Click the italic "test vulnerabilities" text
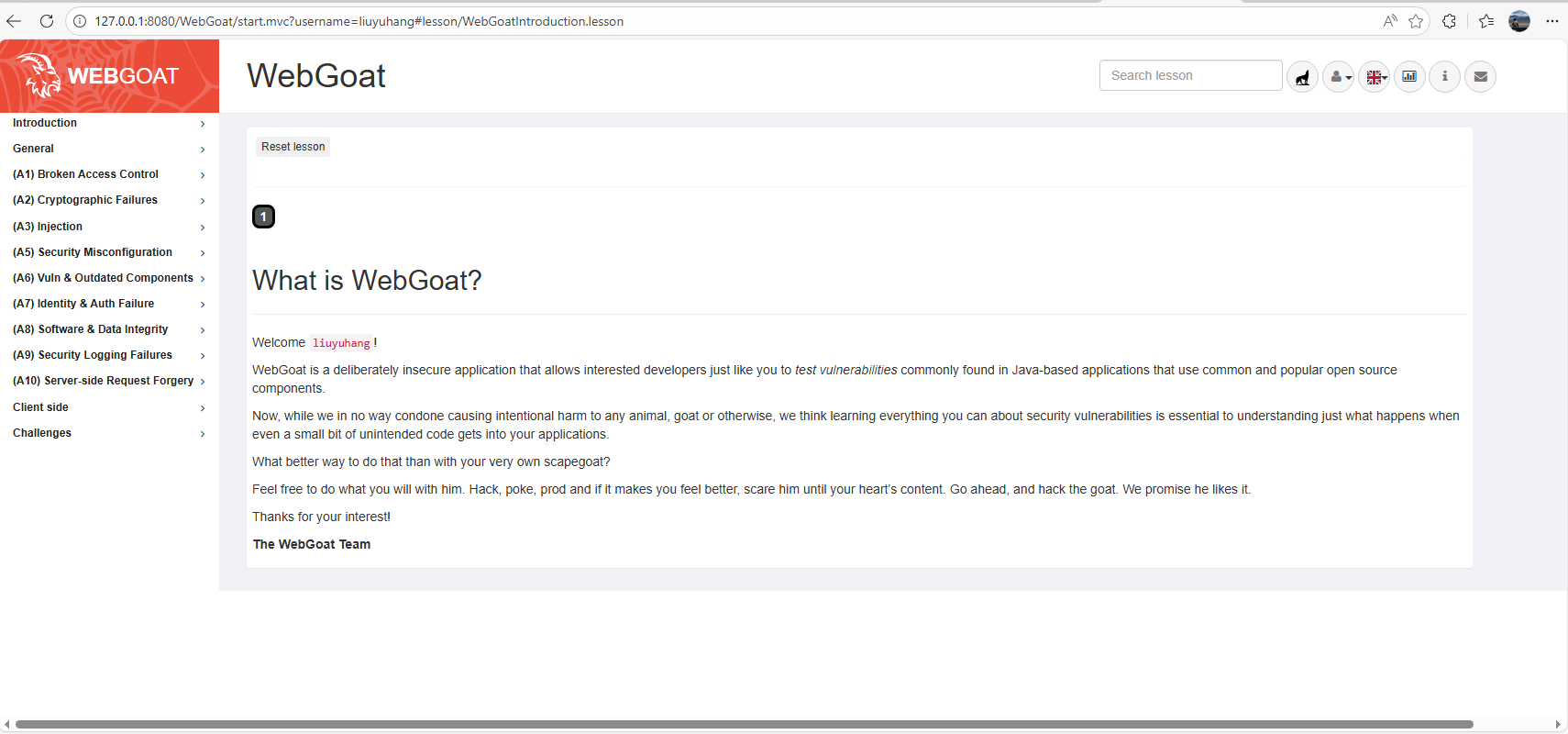The height and width of the screenshot is (734, 1568). (x=845, y=370)
